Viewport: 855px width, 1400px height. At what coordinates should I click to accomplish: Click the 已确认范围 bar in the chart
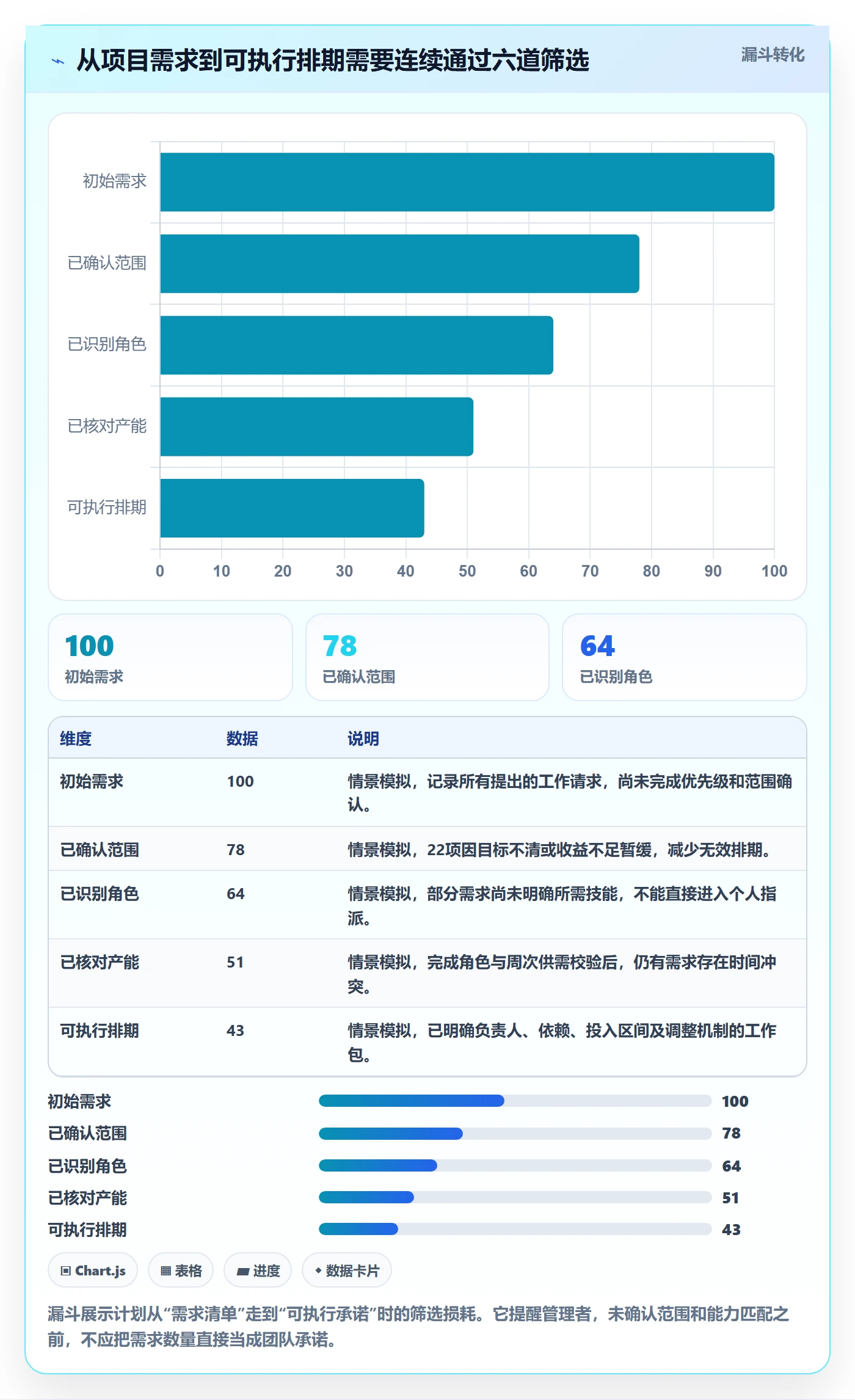399,264
